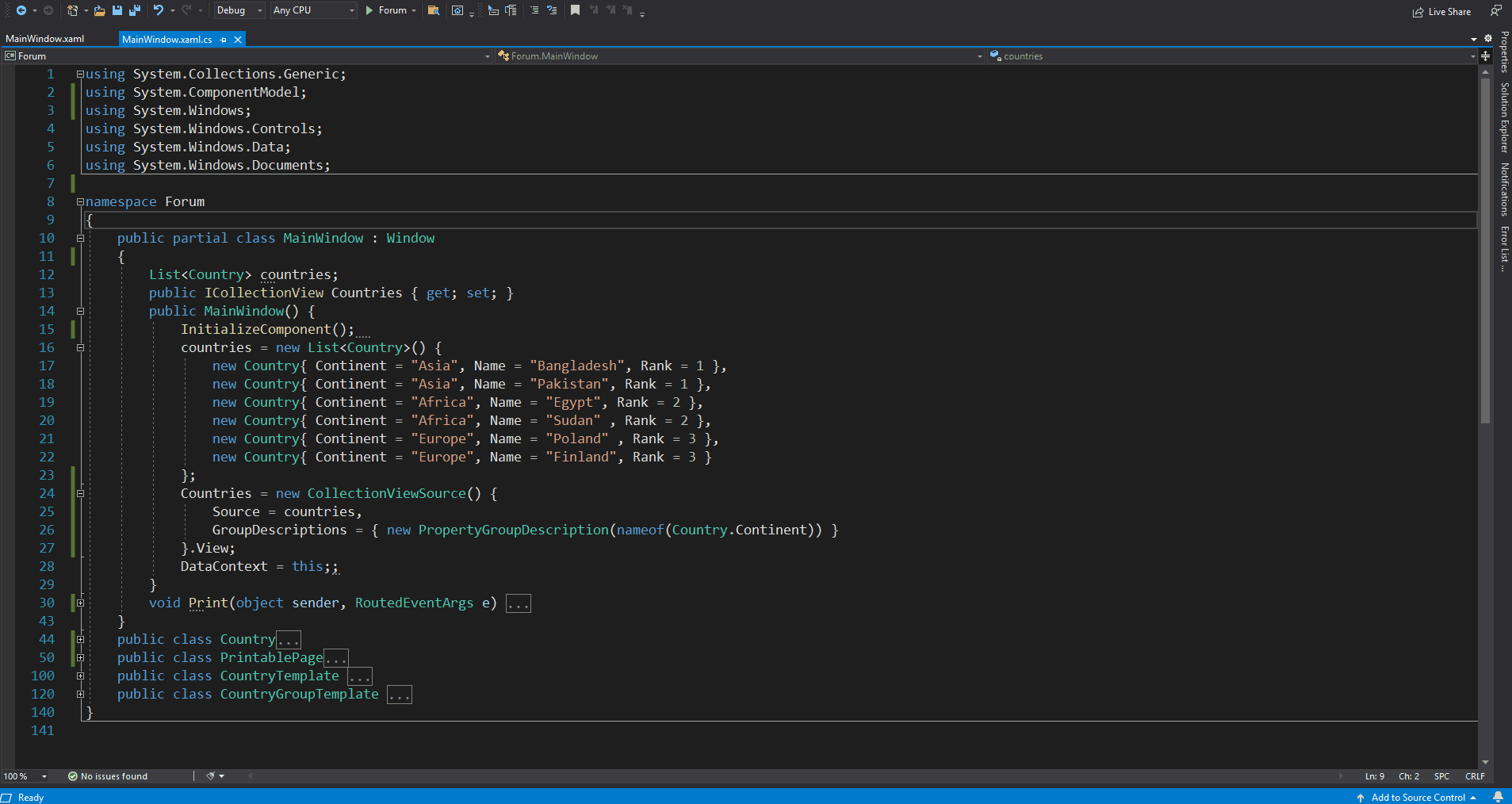Switch to the MainWindow.xaml tab
Viewport: 1512px width, 804px height.
click(x=45, y=39)
